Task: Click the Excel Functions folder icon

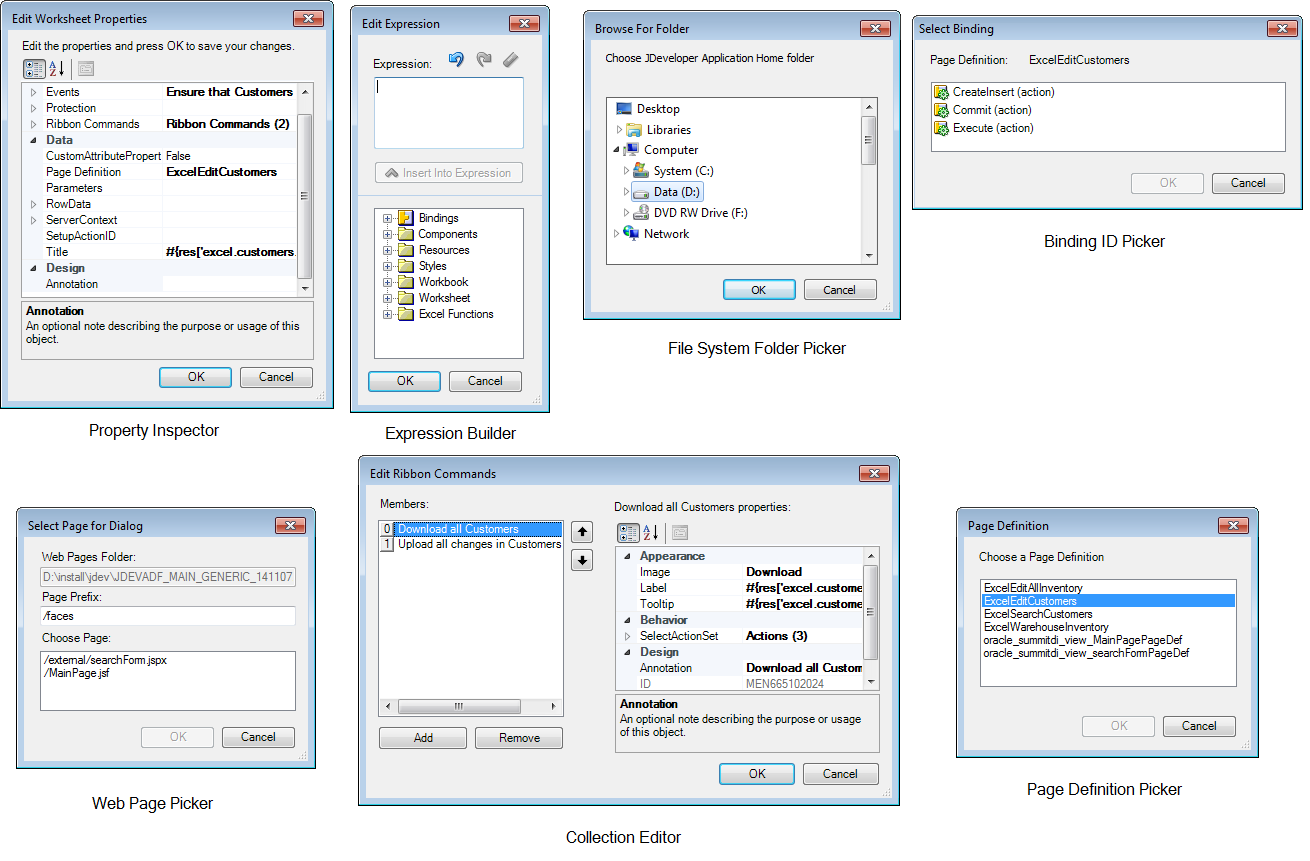Action: [405, 314]
